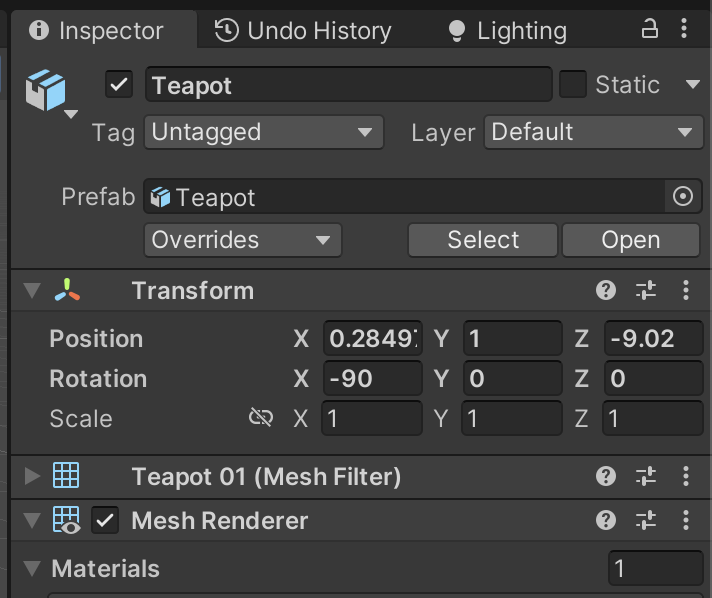Open the Lighting tab
Screen dimensions: 712x598
507,31
